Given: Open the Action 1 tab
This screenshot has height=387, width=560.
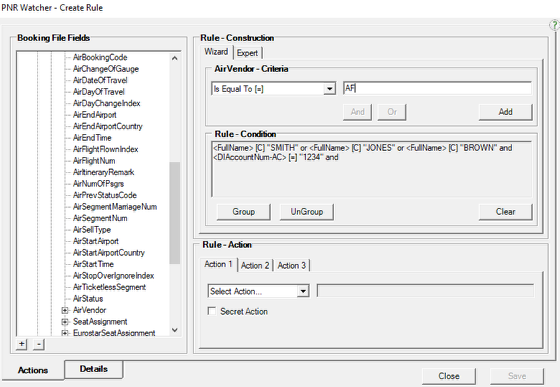Looking at the screenshot, I should [218, 264].
